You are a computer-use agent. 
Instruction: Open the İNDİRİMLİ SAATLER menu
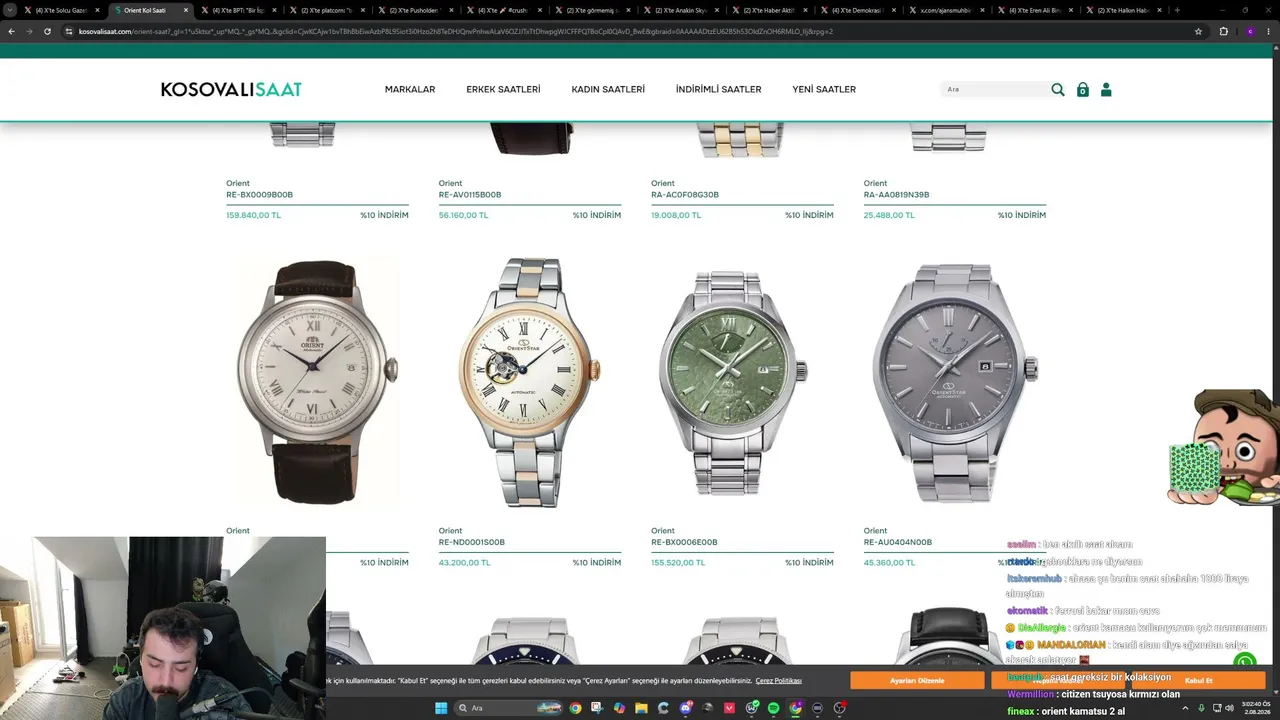point(718,90)
